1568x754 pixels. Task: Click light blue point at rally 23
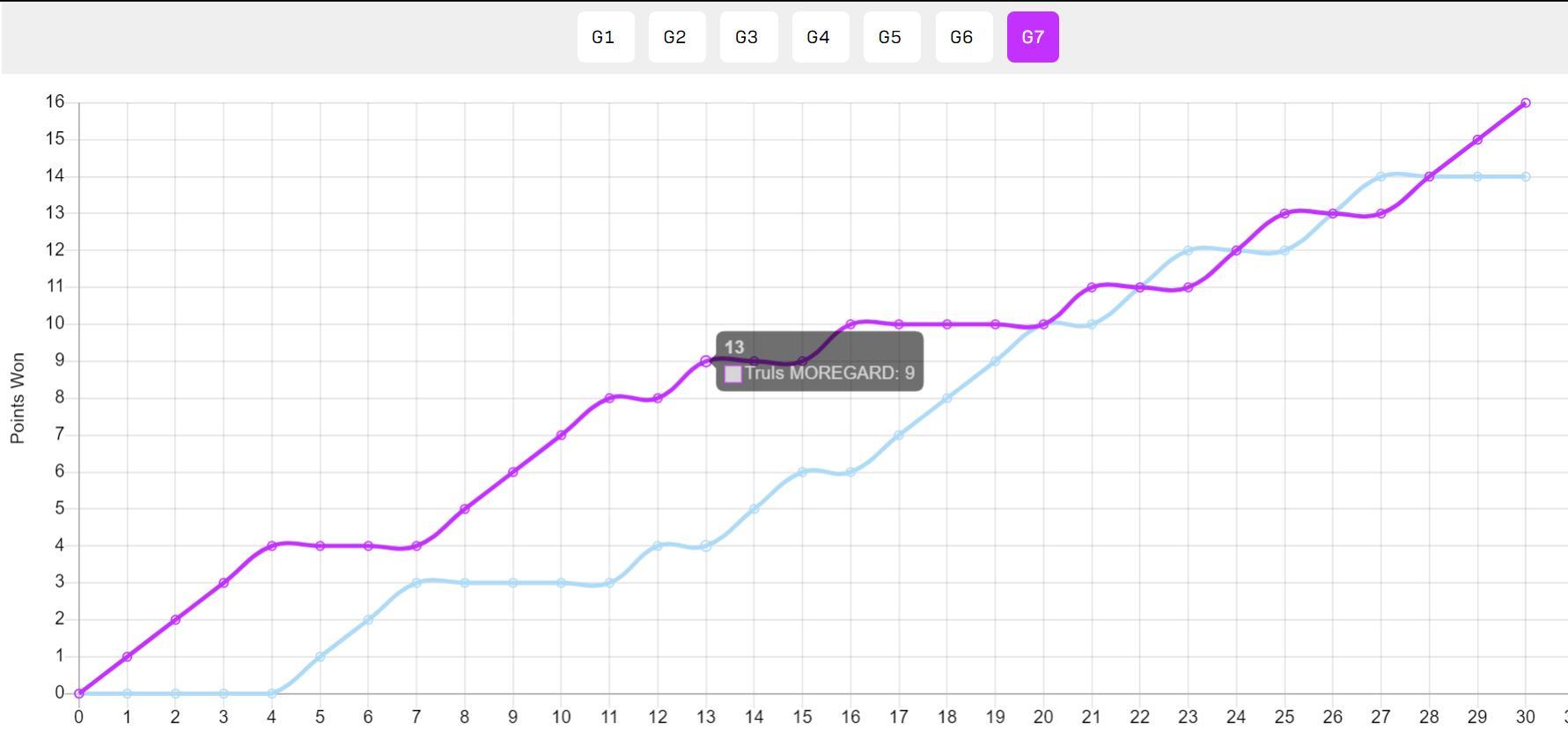(1189, 250)
